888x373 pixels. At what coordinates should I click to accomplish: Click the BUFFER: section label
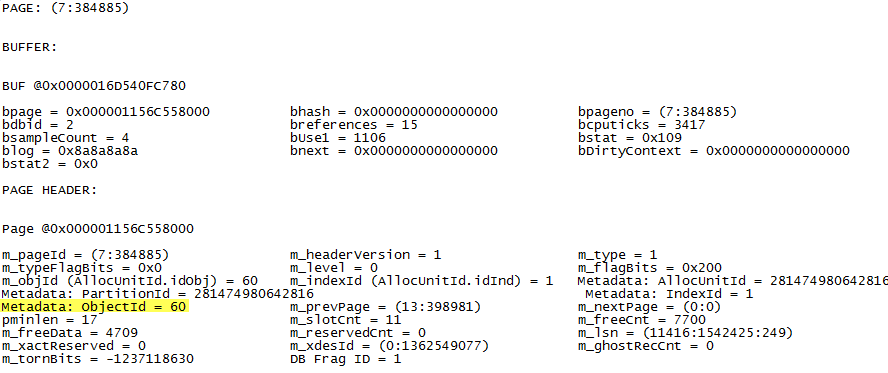[x=29, y=48]
